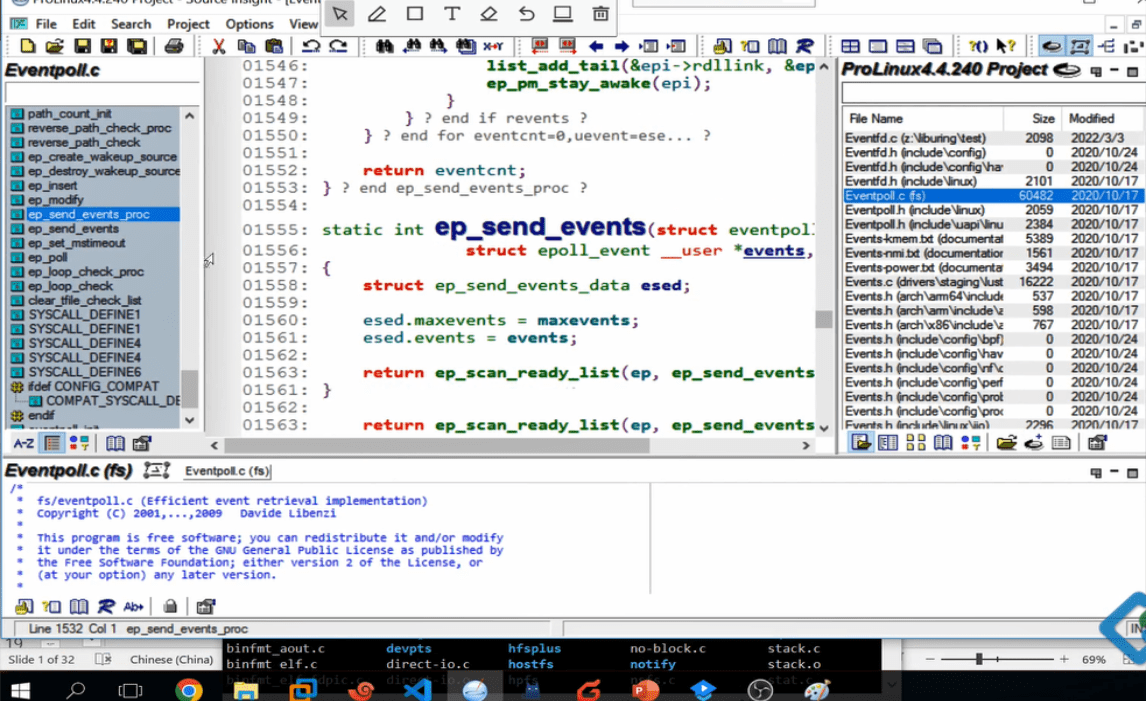Toggle A-Z alphabetical symbol sorting
Image resolution: width=1146 pixels, height=701 pixels.
tap(23, 443)
